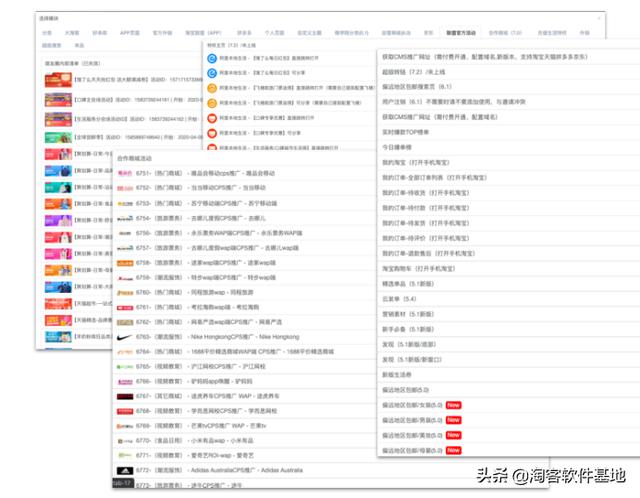Open the red hongbao banner thumbnail at list top

tap(58, 80)
